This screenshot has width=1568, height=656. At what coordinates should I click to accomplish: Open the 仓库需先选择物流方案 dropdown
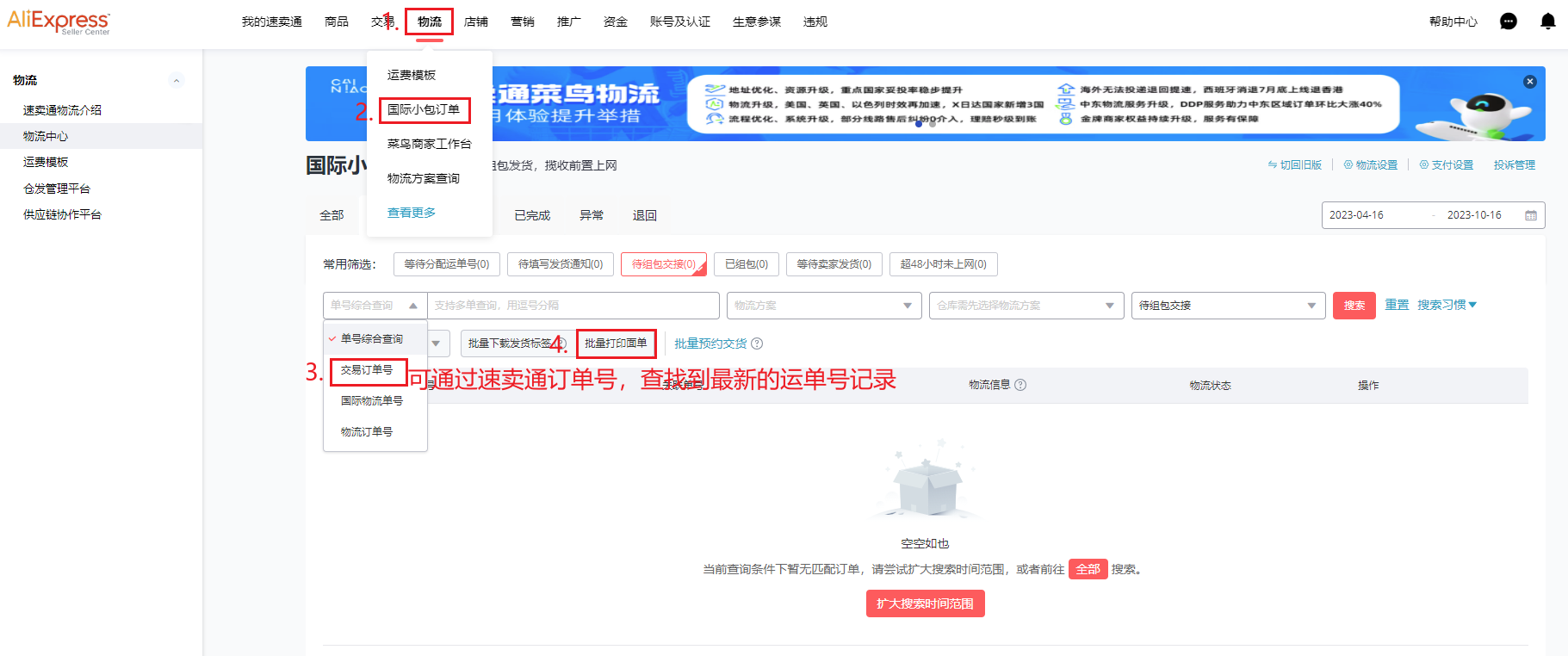coord(1026,306)
